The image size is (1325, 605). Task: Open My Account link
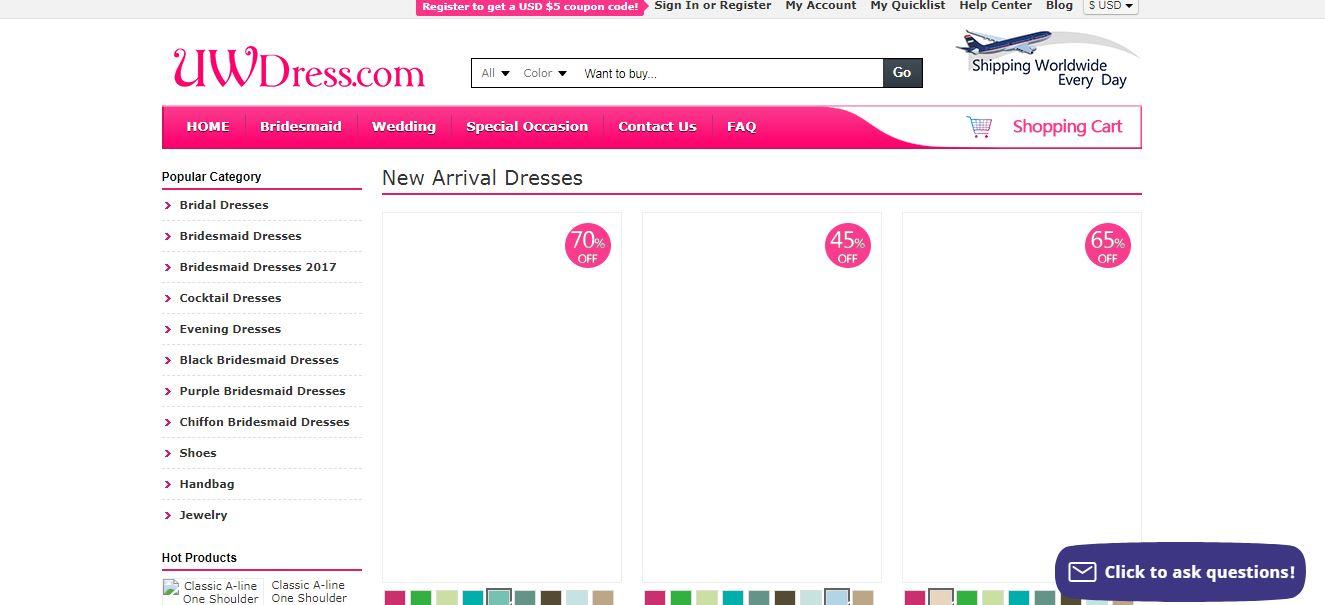tap(821, 6)
